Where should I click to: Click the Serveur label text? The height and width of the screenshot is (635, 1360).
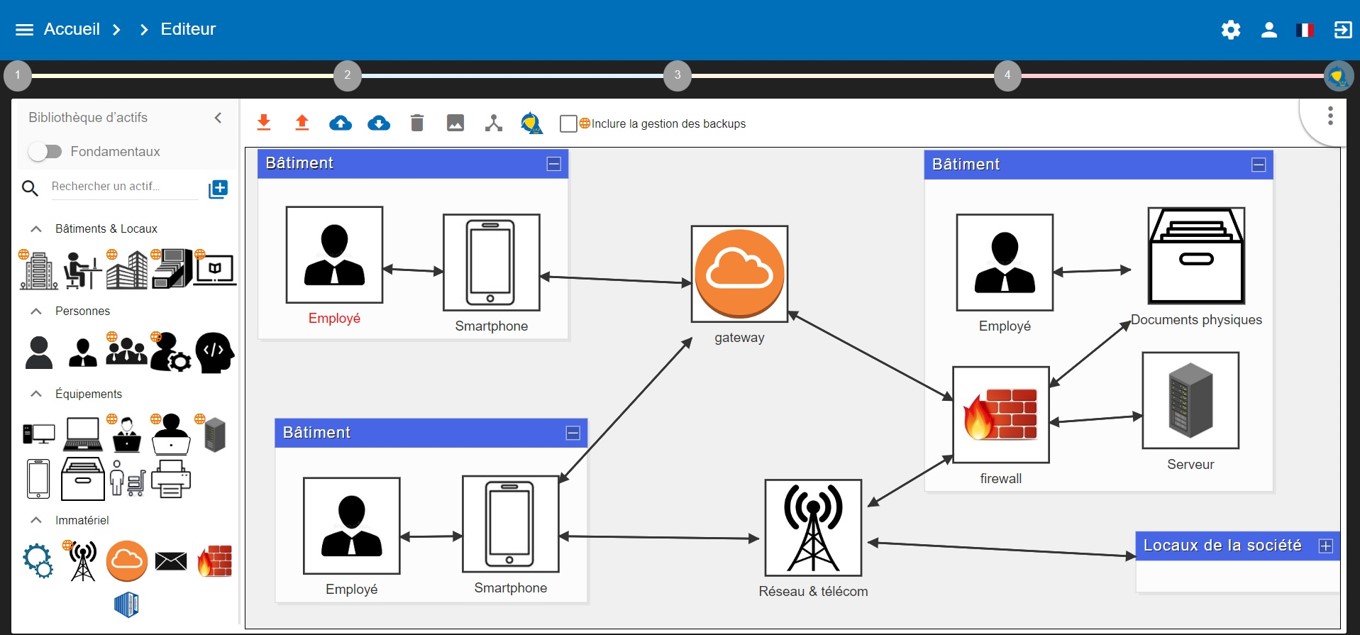(x=1191, y=464)
